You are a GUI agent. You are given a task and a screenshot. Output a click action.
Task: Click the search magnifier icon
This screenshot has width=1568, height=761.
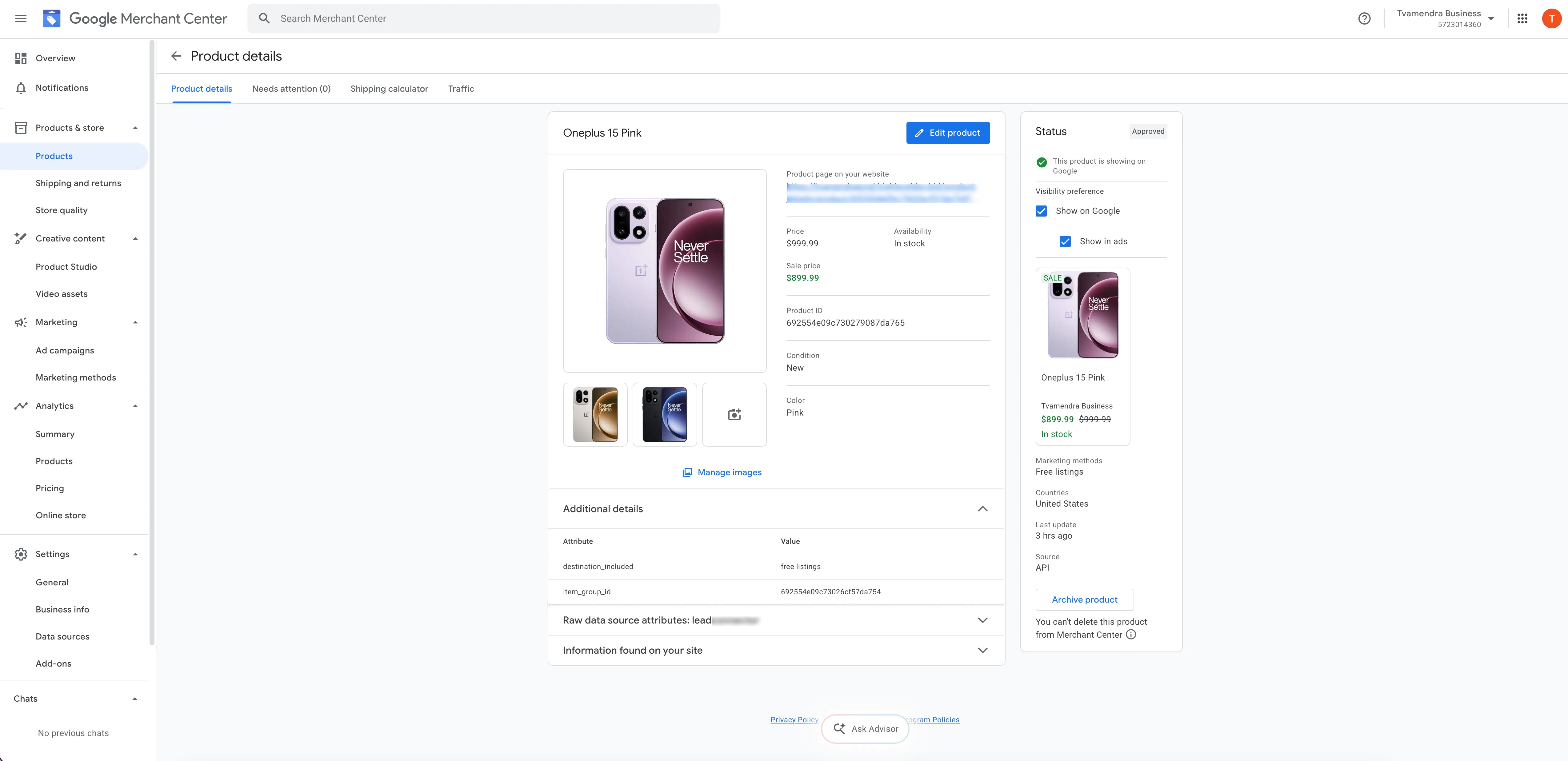(x=264, y=18)
